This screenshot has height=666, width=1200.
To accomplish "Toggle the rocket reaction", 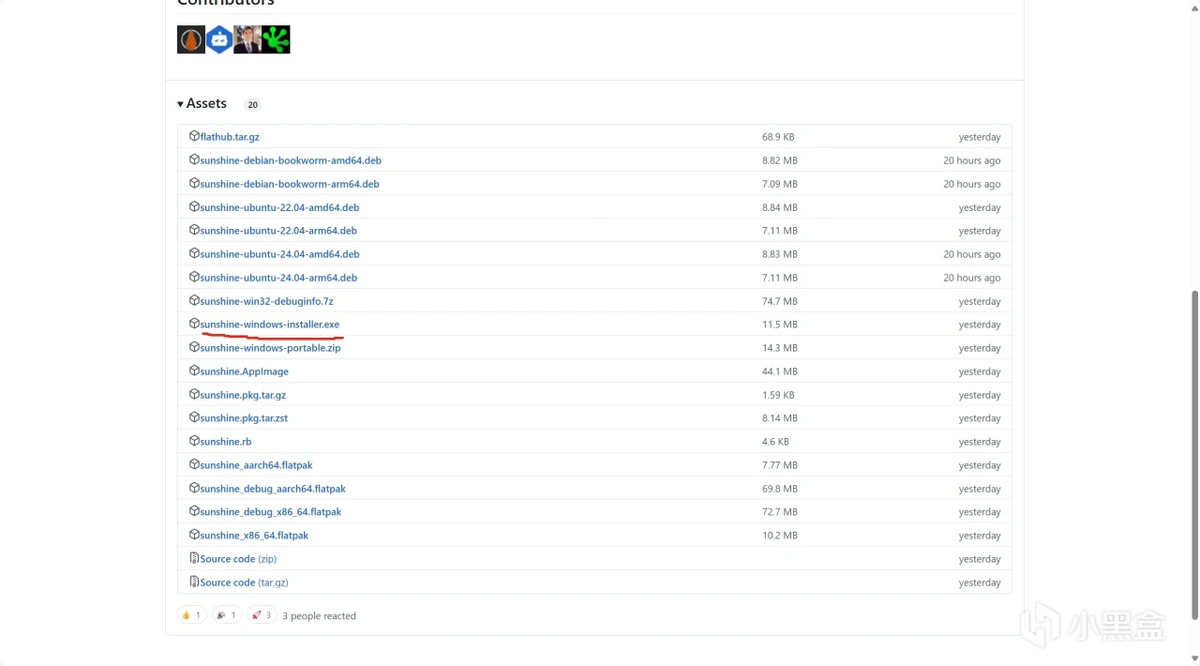I will pos(261,616).
